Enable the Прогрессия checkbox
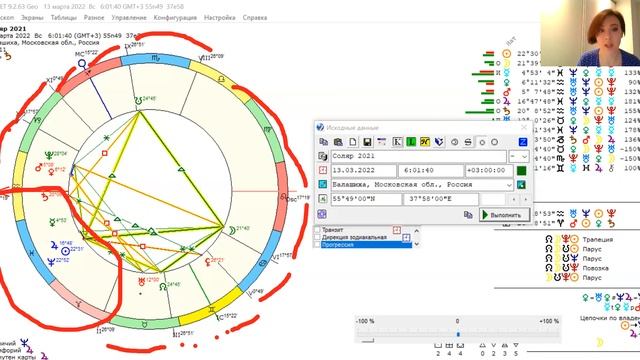Screen dimensions: 640x360 pos(317,245)
